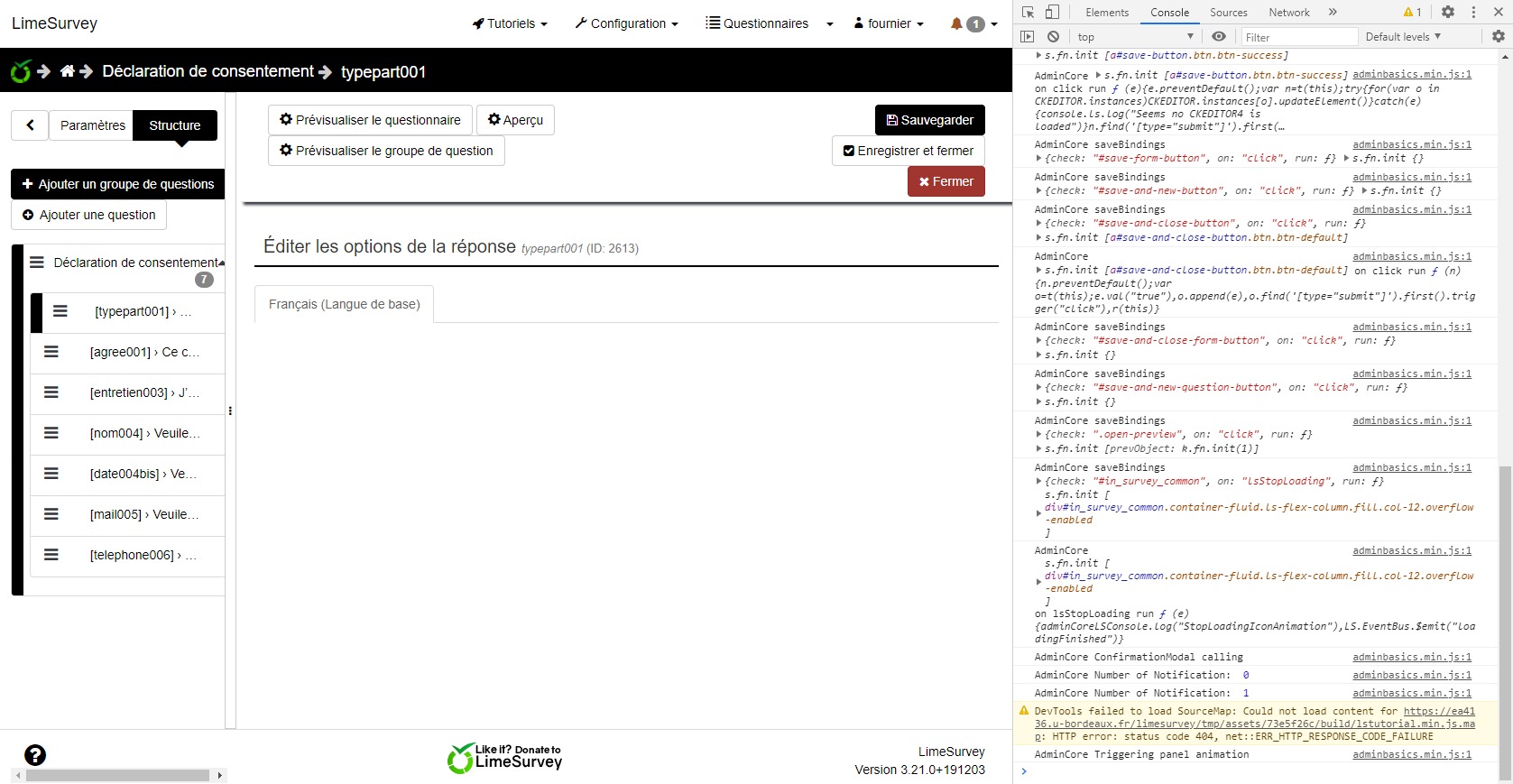The image size is (1513, 784).
Task: Open adminbasics.min.js link beside ConfirmationModal calling
Action: pyautogui.click(x=1412, y=657)
